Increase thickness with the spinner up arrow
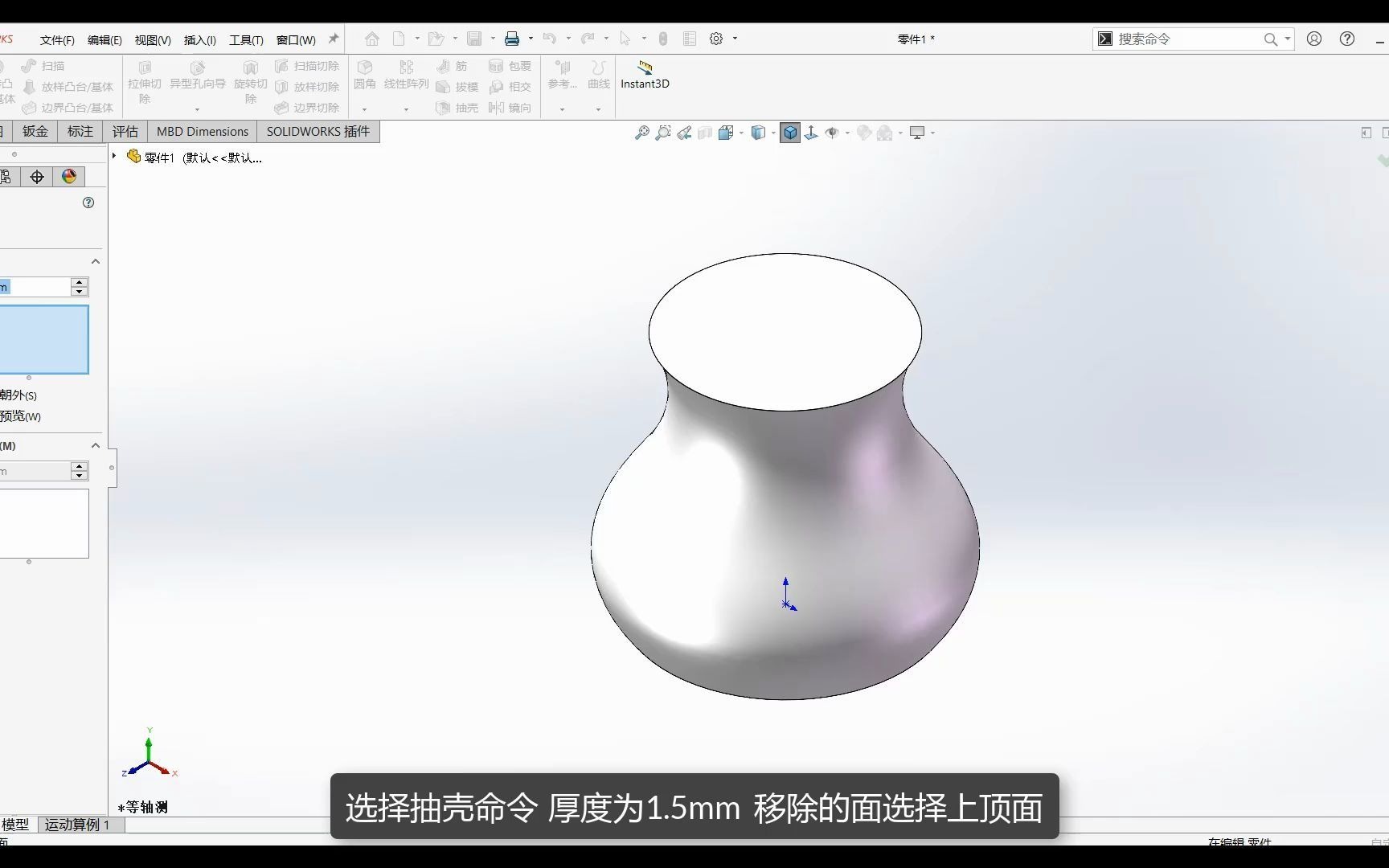Image resolution: width=1389 pixels, height=868 pixels. coord(78,282)
